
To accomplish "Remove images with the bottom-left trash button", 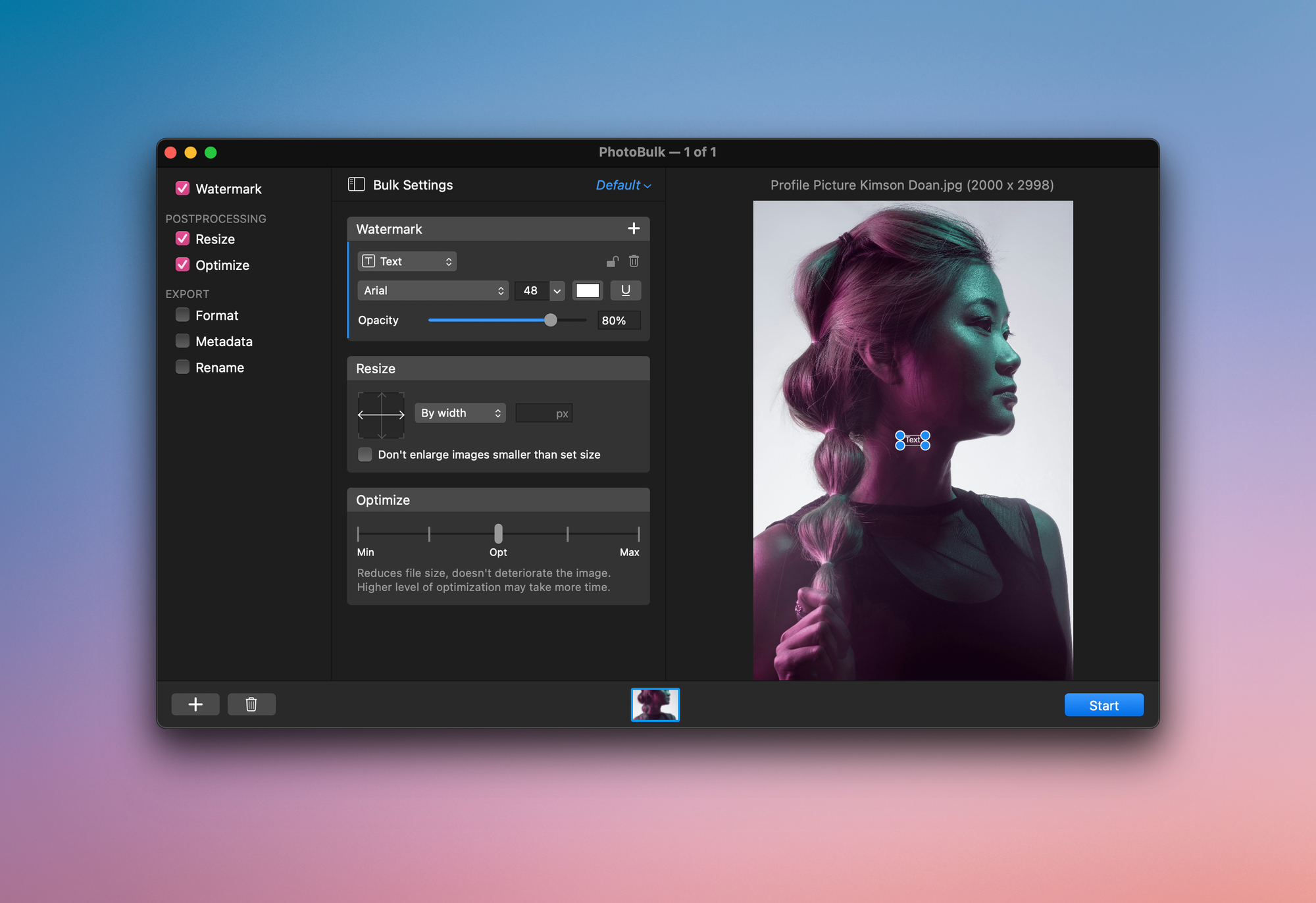I will pyautogui.click(x=251, y=704).
